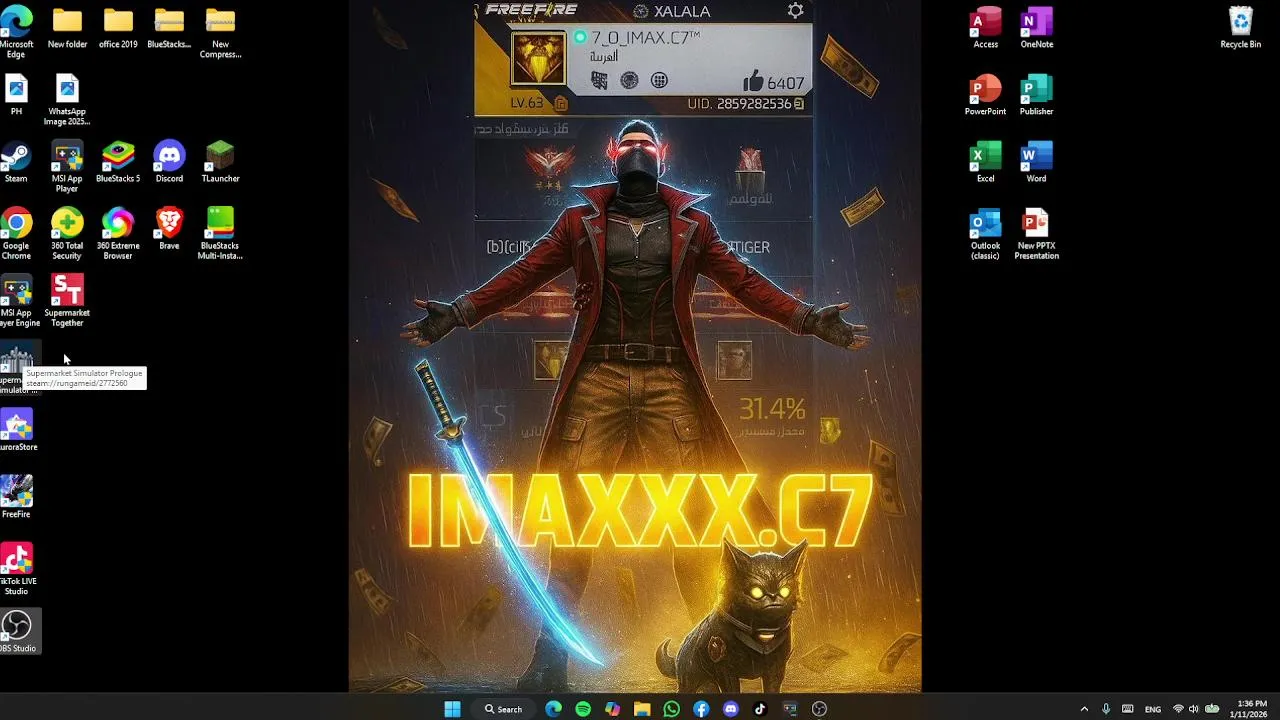Open the Microsoft Edge desktop shortcut

tap(16, 31)
